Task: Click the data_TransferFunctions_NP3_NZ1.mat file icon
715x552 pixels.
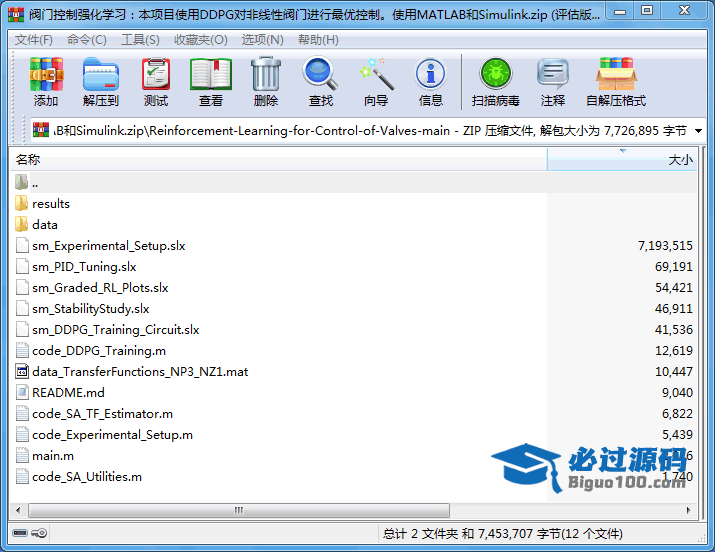Action: [x=22, y=371]
